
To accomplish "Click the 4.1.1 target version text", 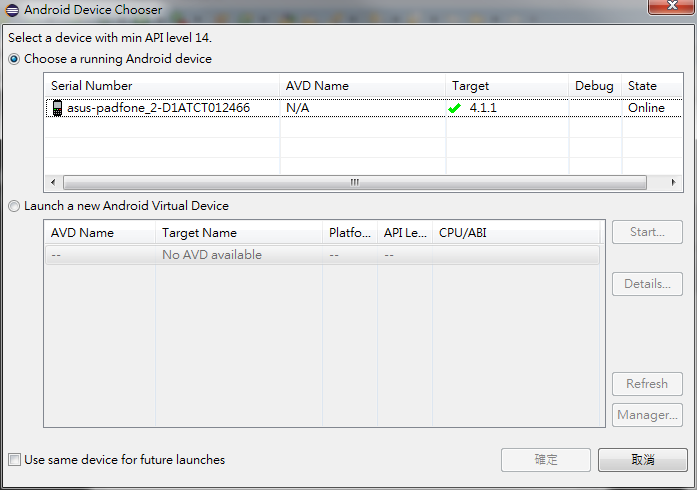I will tap(483, 108).
